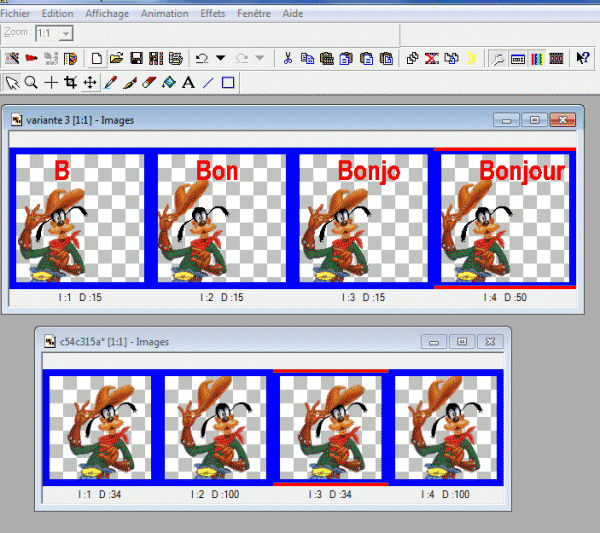Image resolution: width=600 pixels, height=533 pixels.
Task: Toggle the color palette stripes button
Action: (537, 59)
